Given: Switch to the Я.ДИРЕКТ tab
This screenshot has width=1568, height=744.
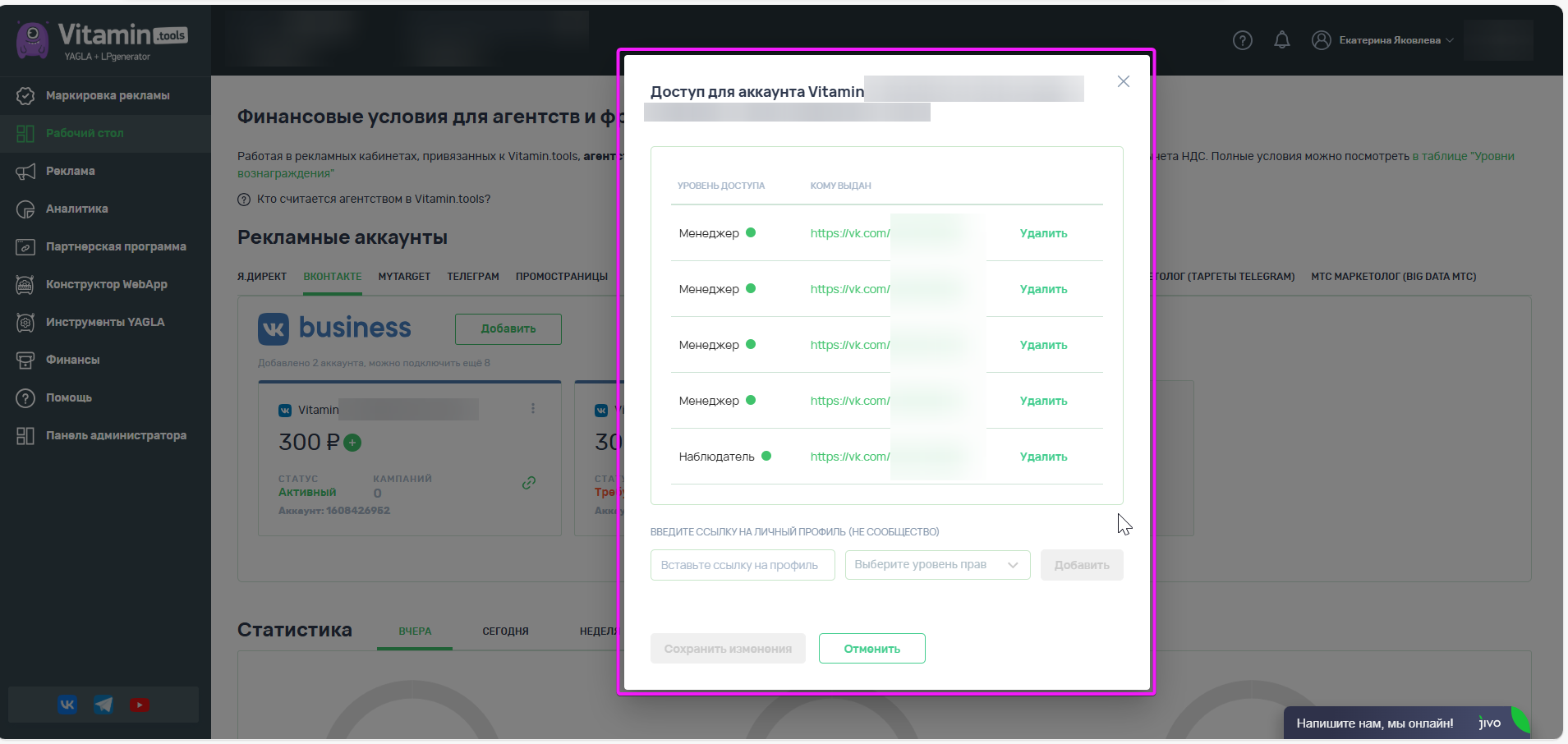Looking at the screenshot, I should pos(262,277).
